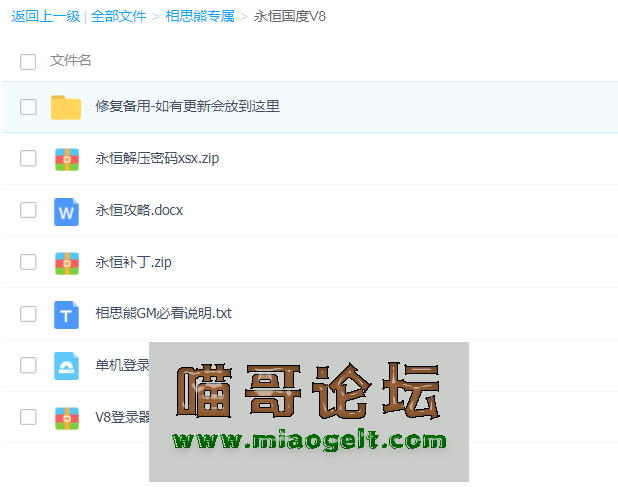Click the 文件名 column header
This screenshot has width=618, height=487.
click(x=71, y=61)
